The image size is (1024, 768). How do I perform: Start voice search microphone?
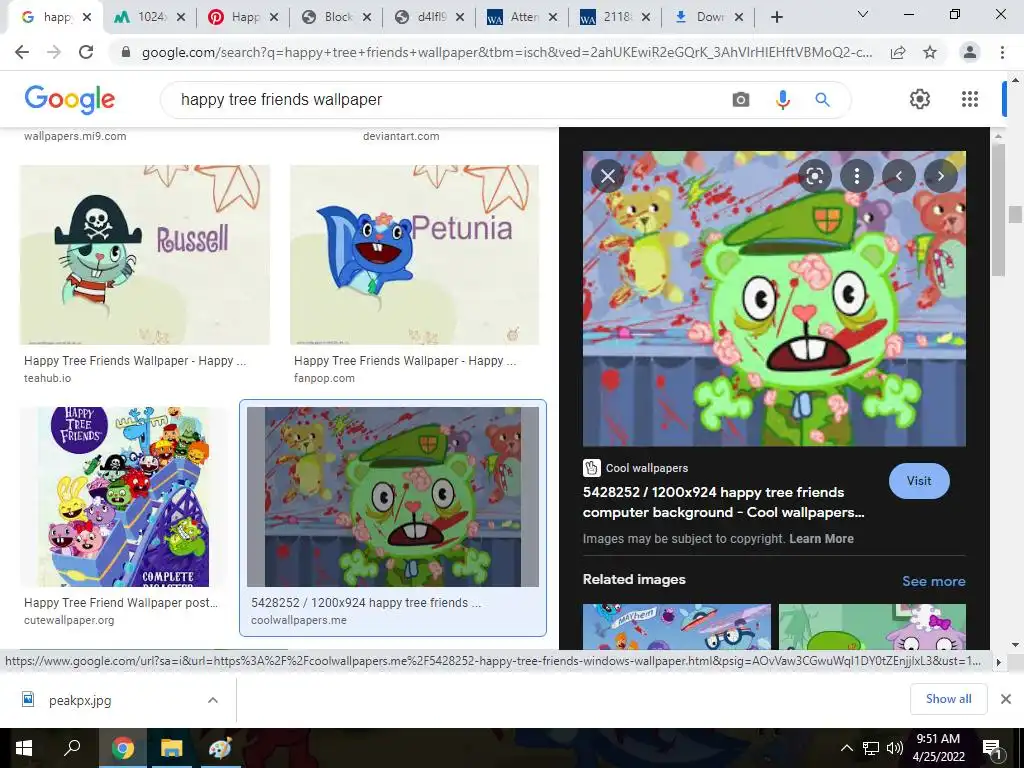(x=782, y=99)
